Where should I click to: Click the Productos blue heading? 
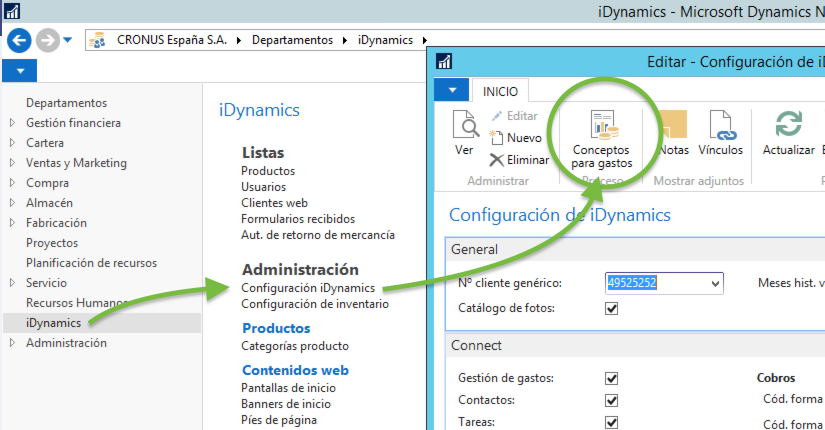276,328
